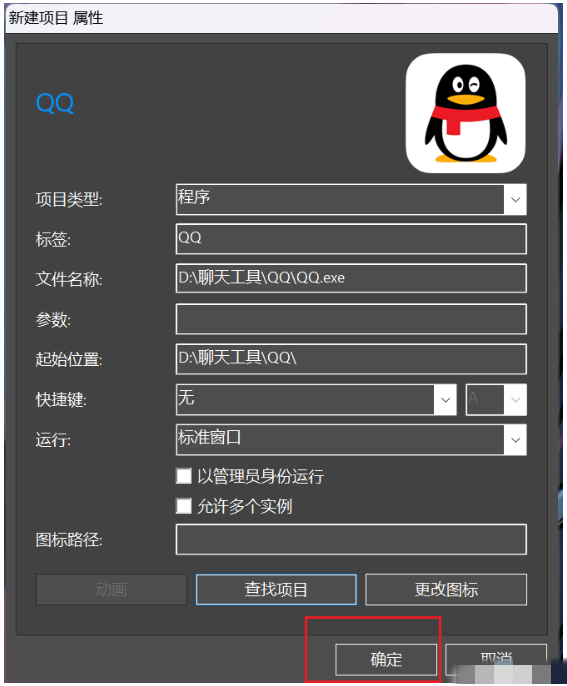Click the 更改图标 button
The image size is (567, 686).
click(446, 589)
